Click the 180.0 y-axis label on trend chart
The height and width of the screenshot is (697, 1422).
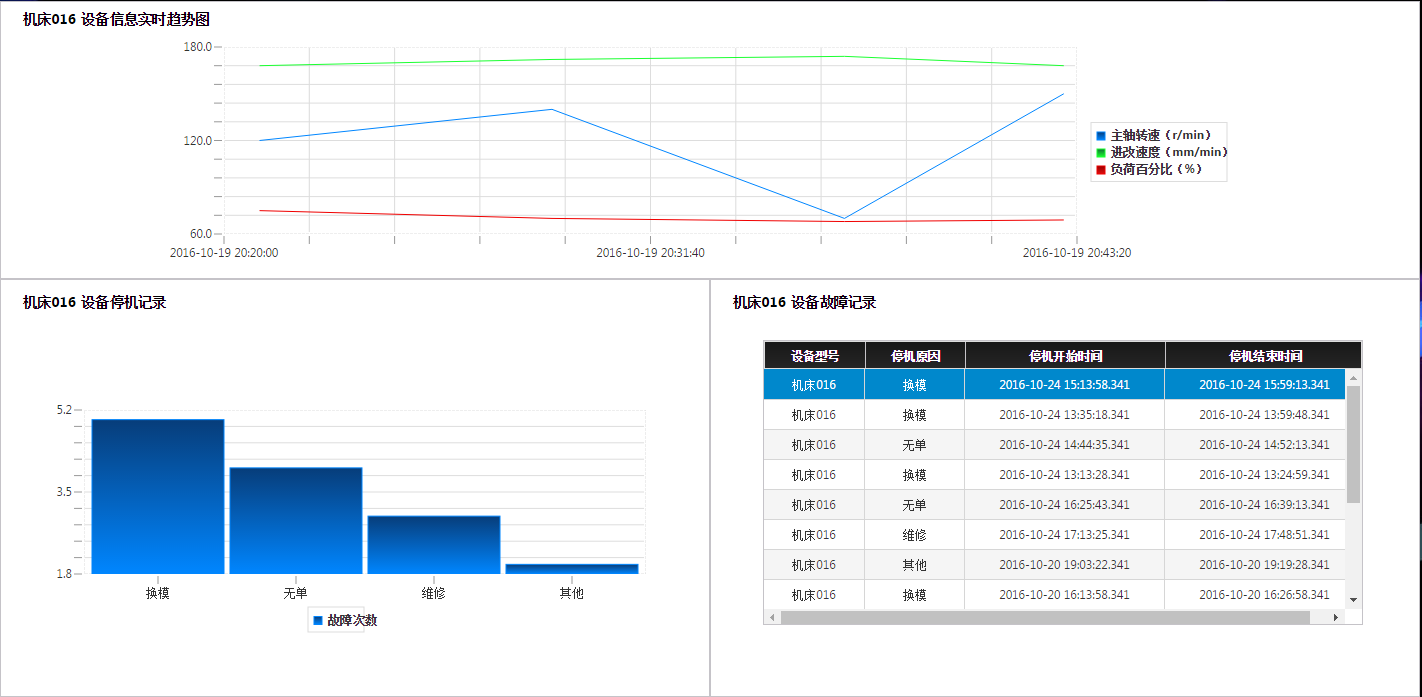197,47
